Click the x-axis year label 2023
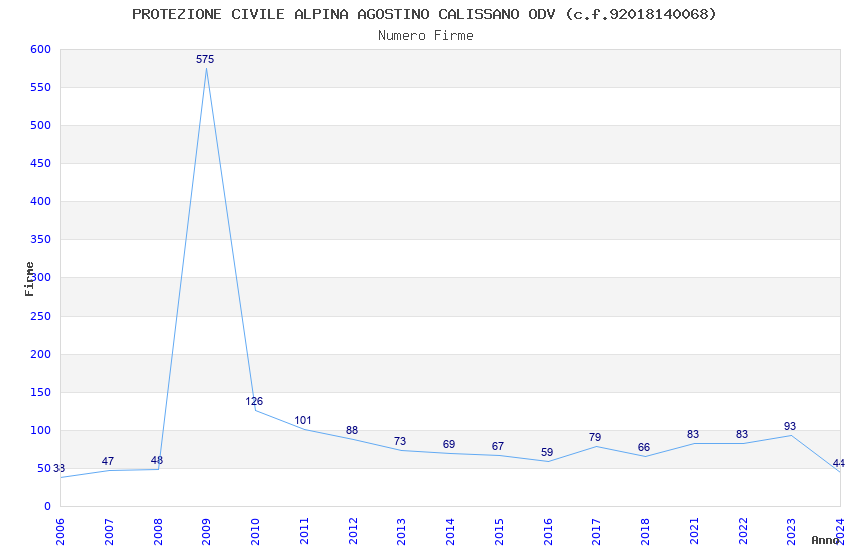The height and width of the screenshot is (550, 850). (791, 531)
